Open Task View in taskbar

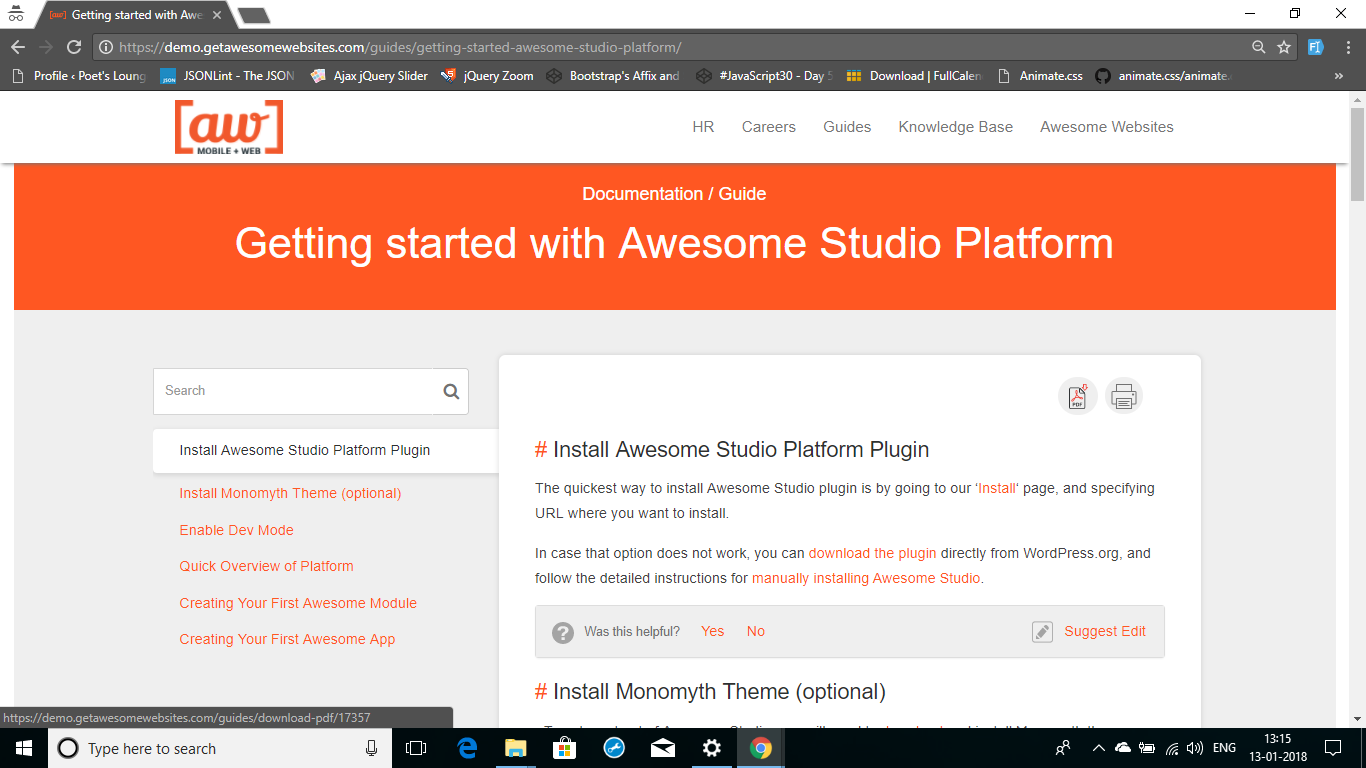416,748
